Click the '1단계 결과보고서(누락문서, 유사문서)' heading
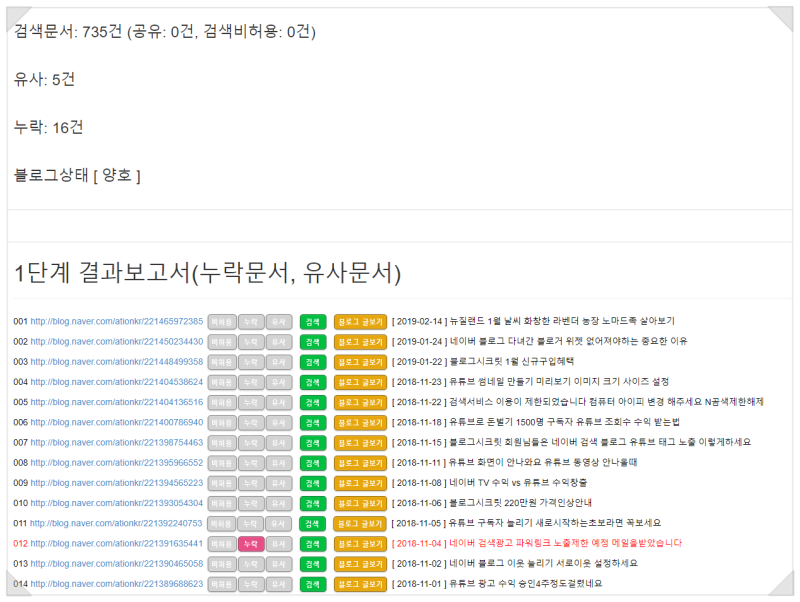800x602 pixels. click(x=208, y=272)
